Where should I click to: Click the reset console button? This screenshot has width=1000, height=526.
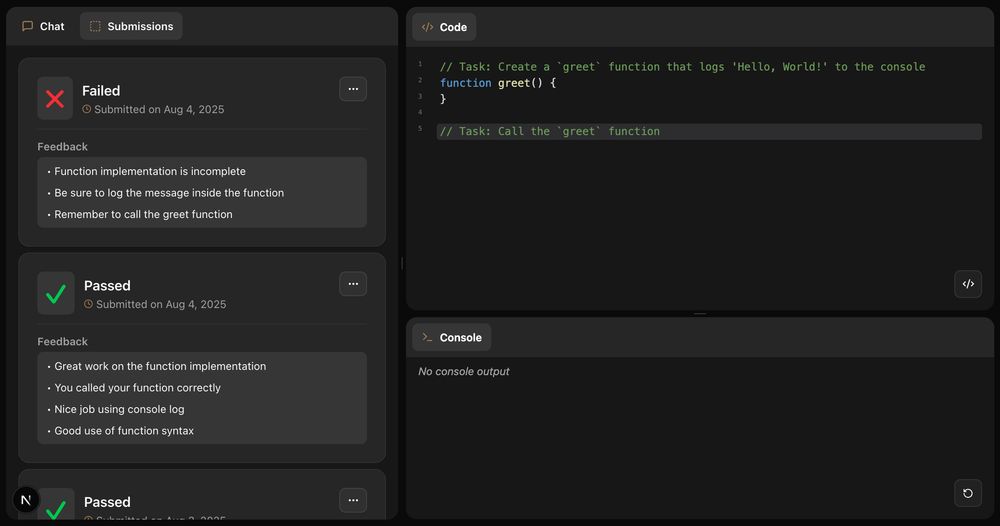(x=967, y=493)
